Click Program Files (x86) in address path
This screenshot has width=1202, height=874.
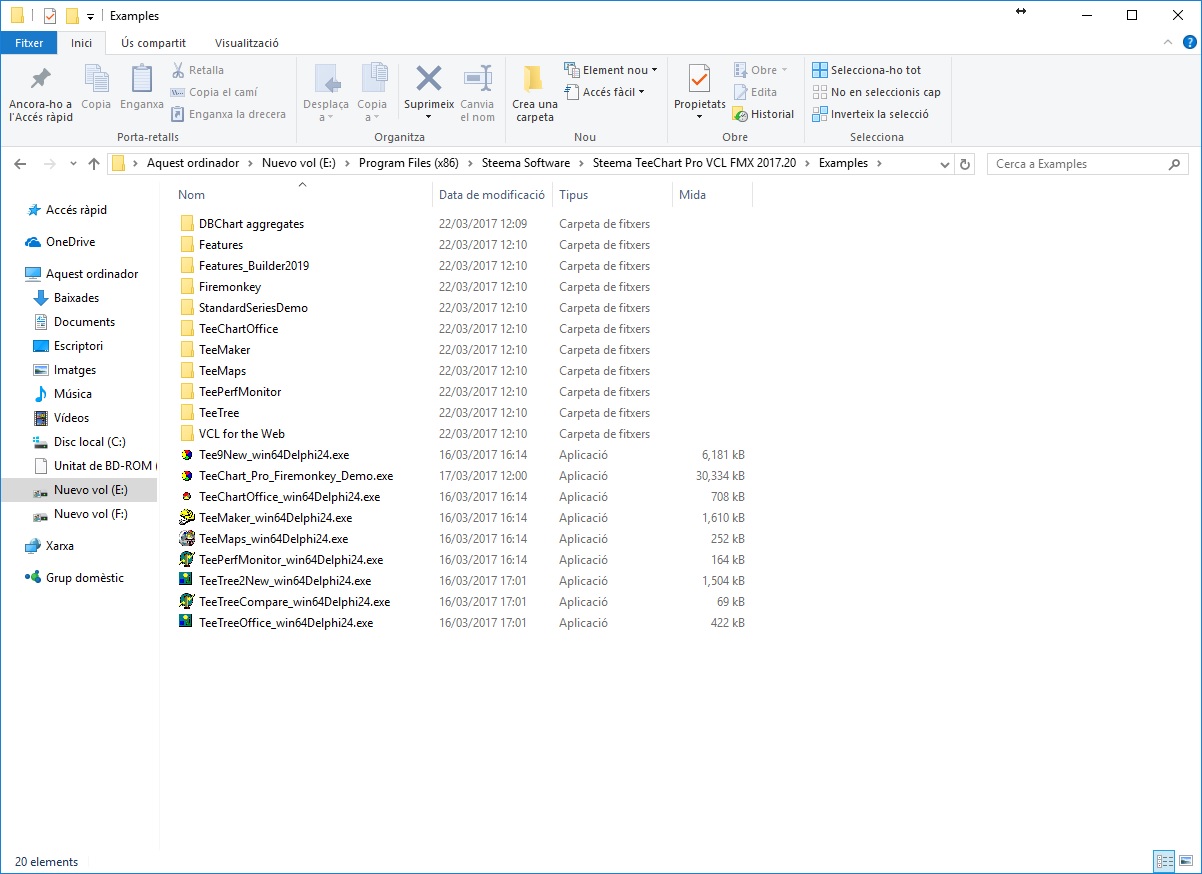(x=409, y=163)
